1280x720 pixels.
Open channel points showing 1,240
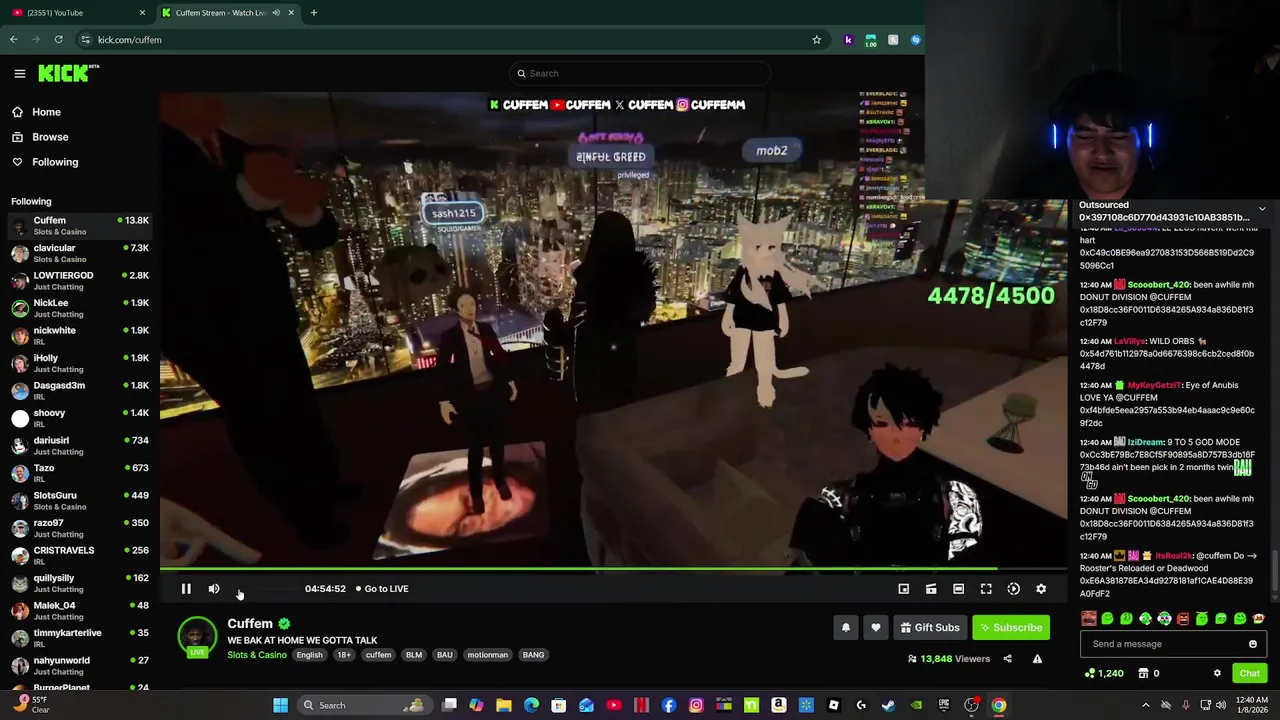(x=1105, y=673)
